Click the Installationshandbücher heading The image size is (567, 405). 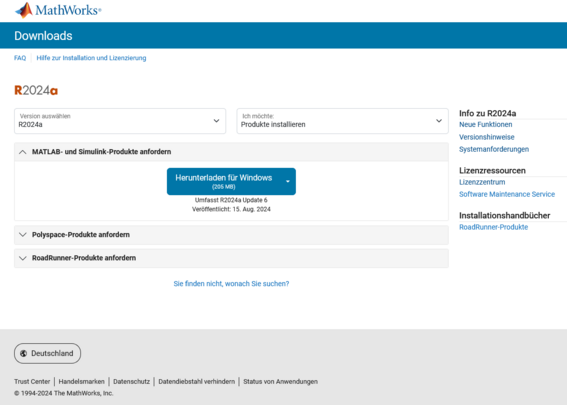pyautogui.click(x=504, y=216)
